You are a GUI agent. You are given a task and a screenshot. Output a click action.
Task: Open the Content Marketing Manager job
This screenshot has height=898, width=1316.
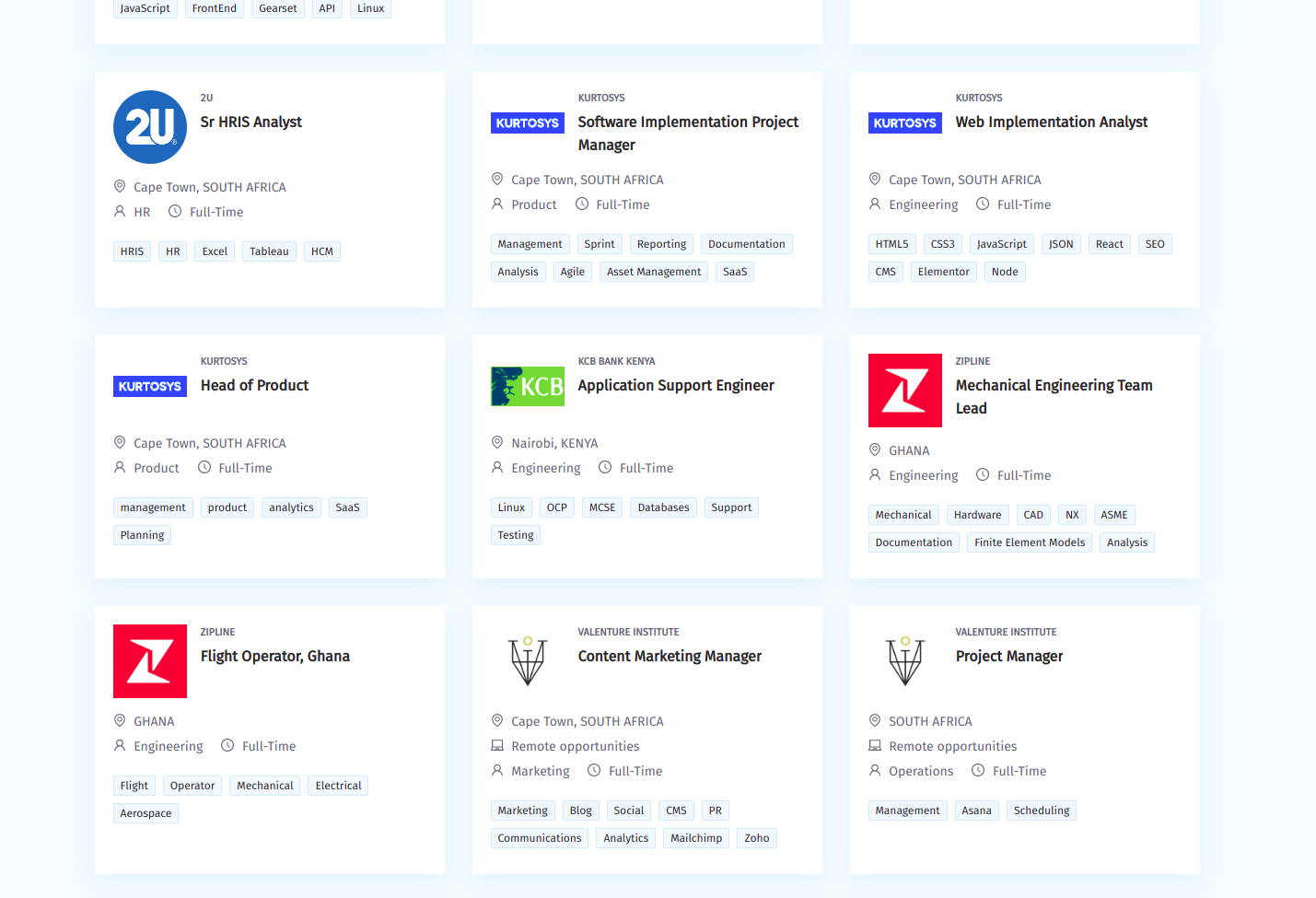tap(670, 656)
